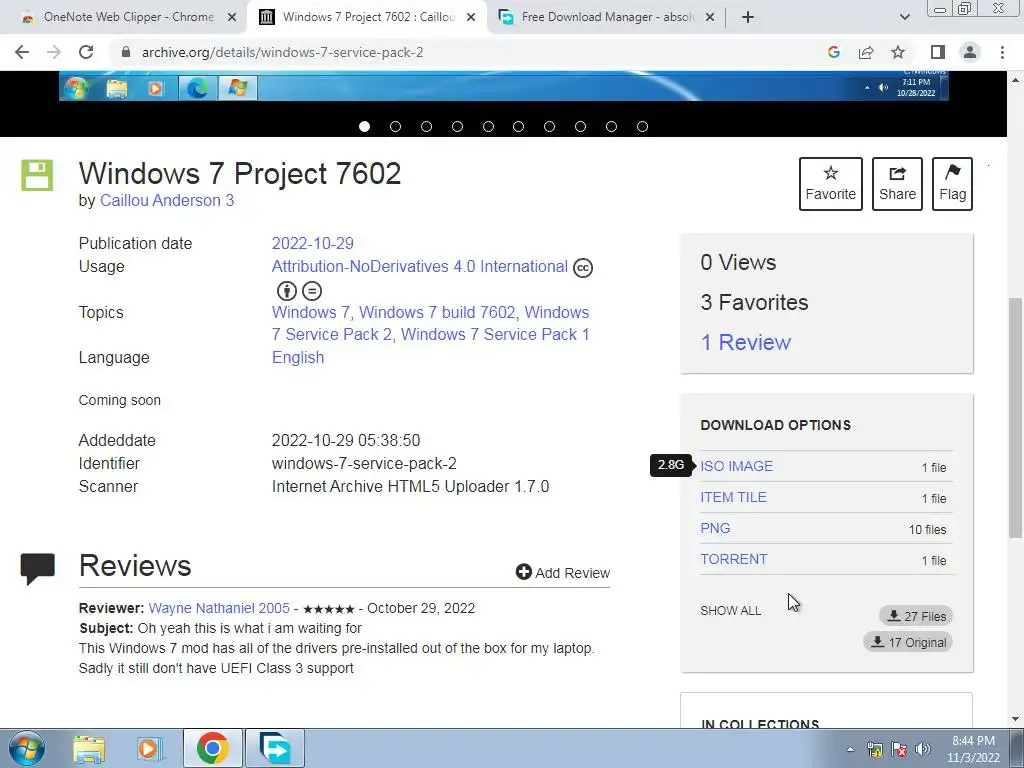Download the 17 Original files button

tap(908, 642)
